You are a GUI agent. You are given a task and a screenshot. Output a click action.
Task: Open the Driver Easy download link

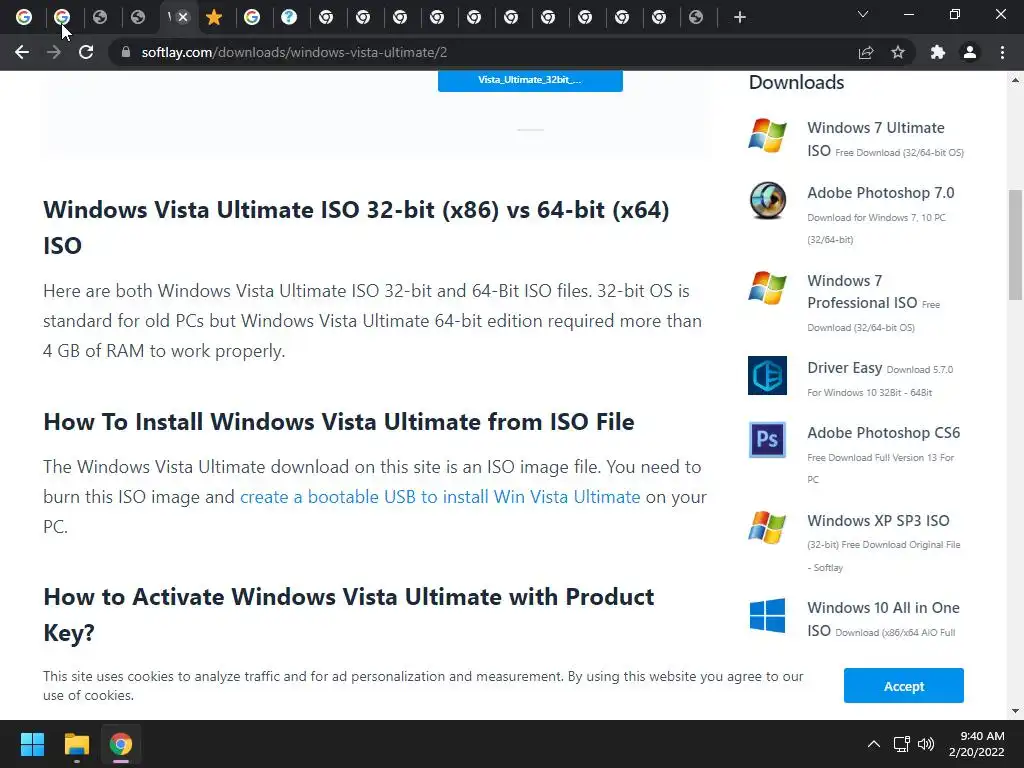pyautogui.click(x=880, y=379)
